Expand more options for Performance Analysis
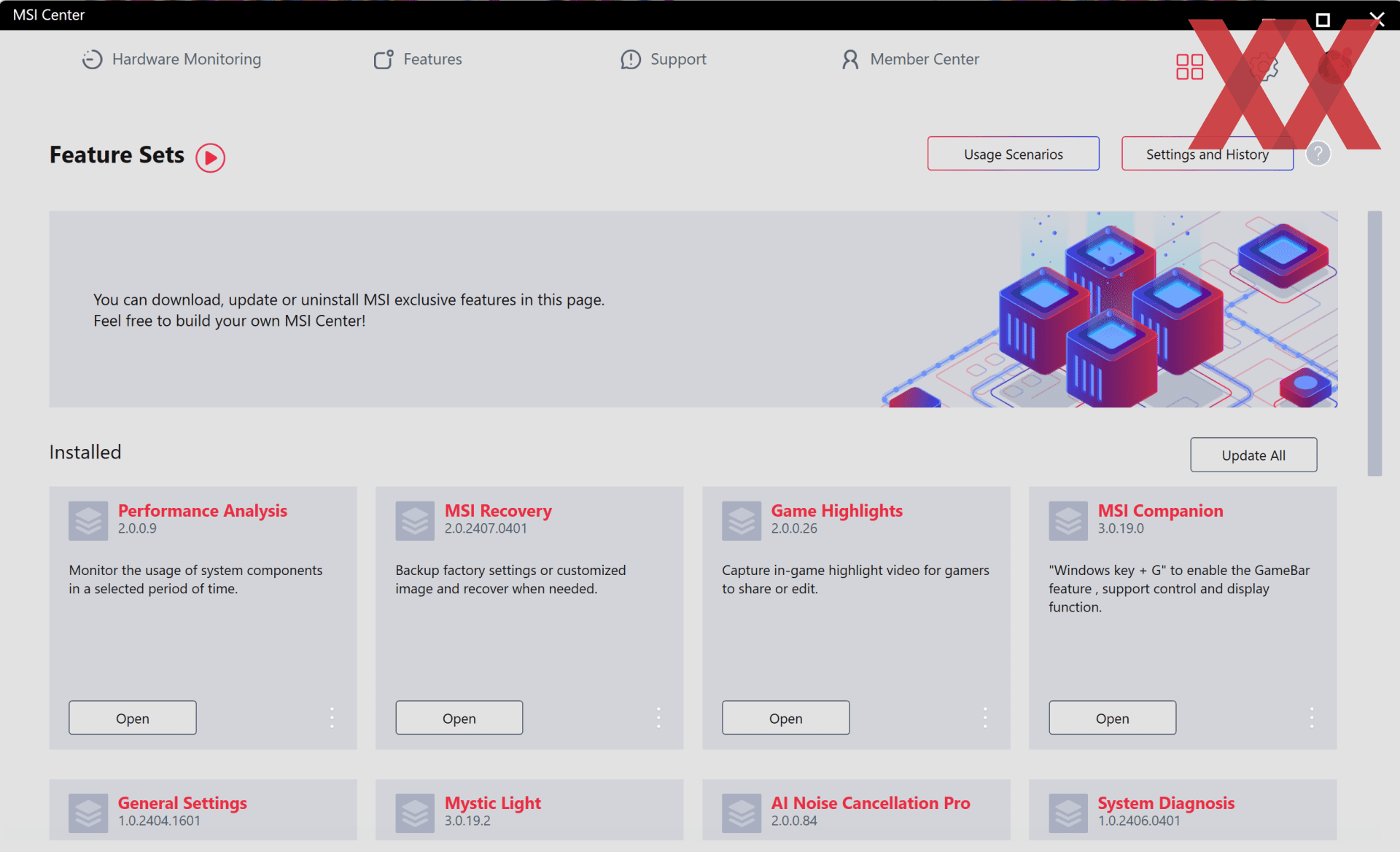The image size is (1400, 852). click(332, 717)
